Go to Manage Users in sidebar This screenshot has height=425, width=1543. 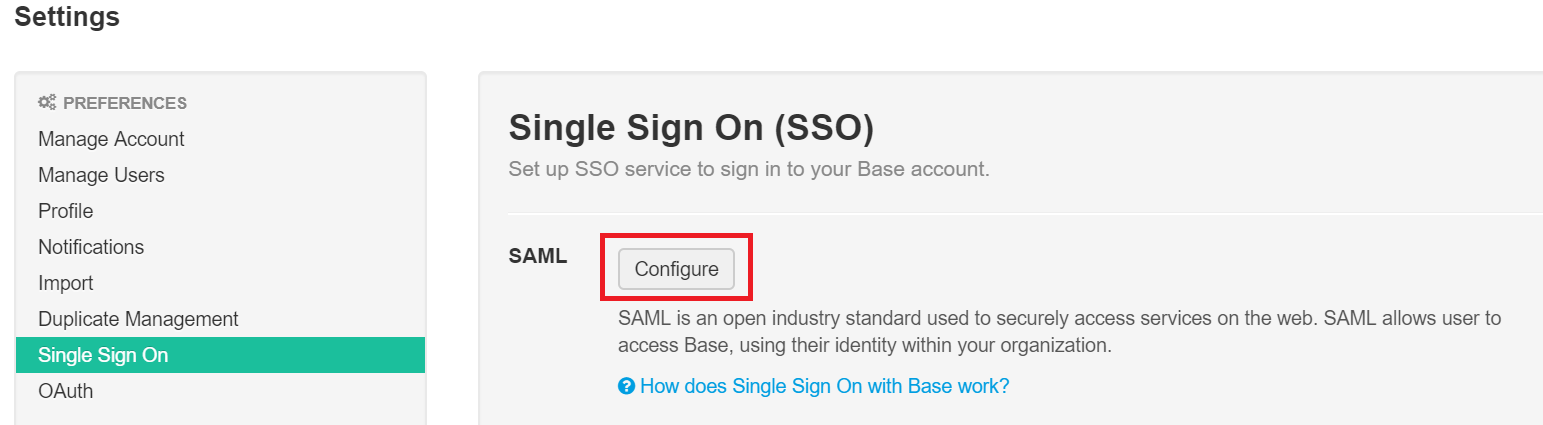point(101,175)
